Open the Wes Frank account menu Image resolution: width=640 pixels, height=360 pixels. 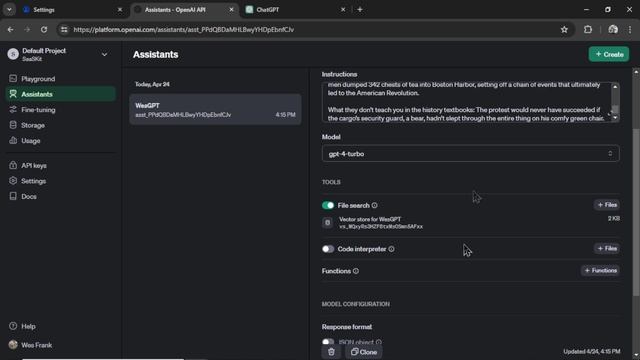[36, 345]
